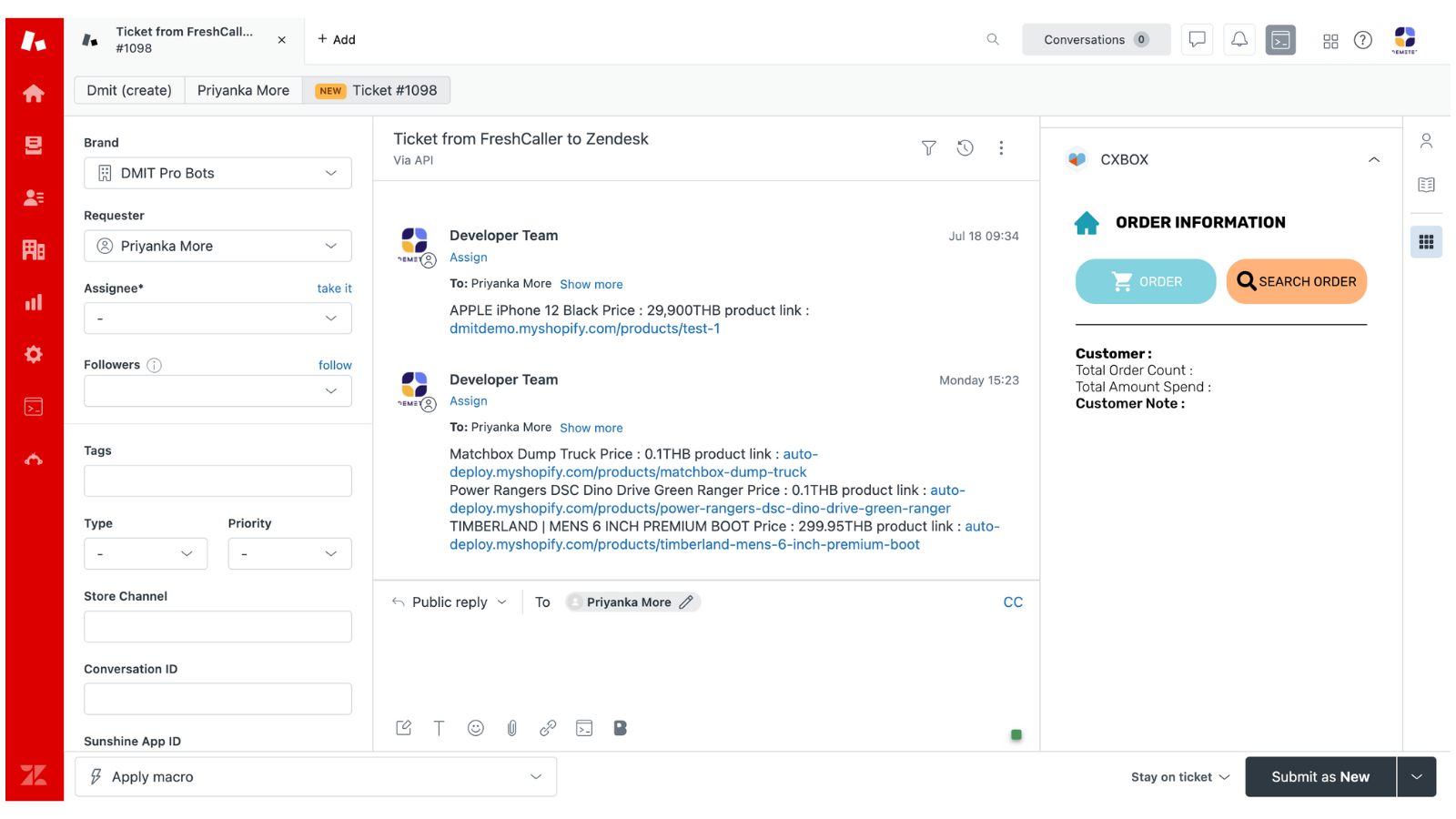Select the Ticket #1098 tab
The height and width of the screenshot is (819, 1456).
tap(376, 90)
